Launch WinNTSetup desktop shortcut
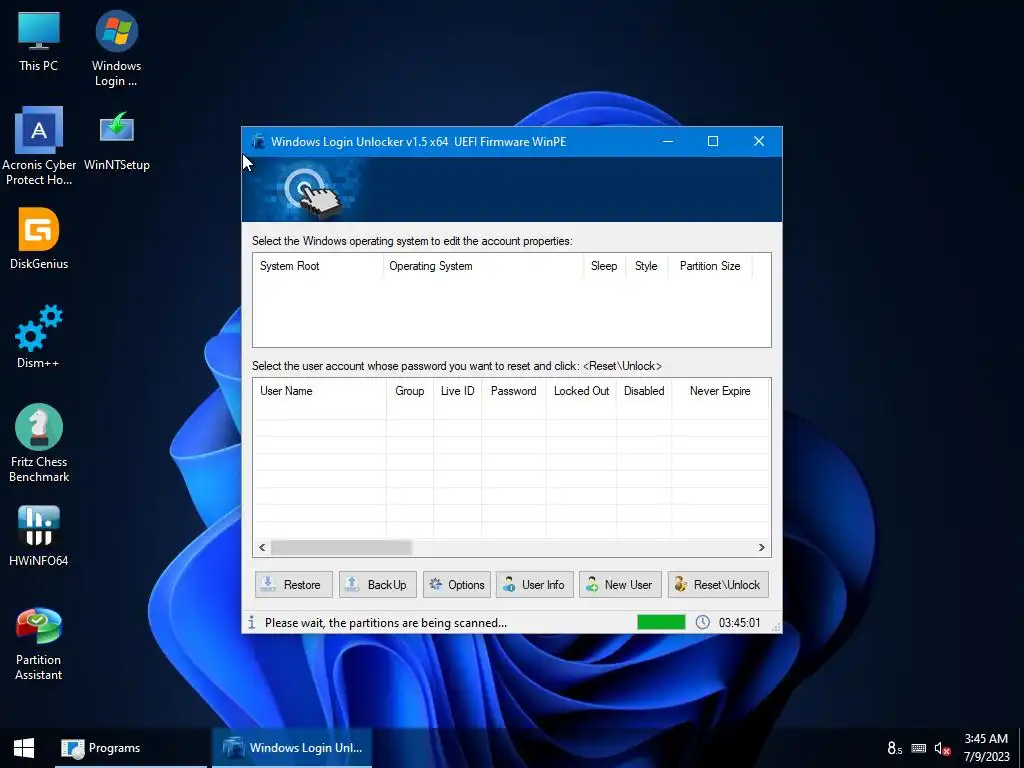1024x768 pixels. 117,140
